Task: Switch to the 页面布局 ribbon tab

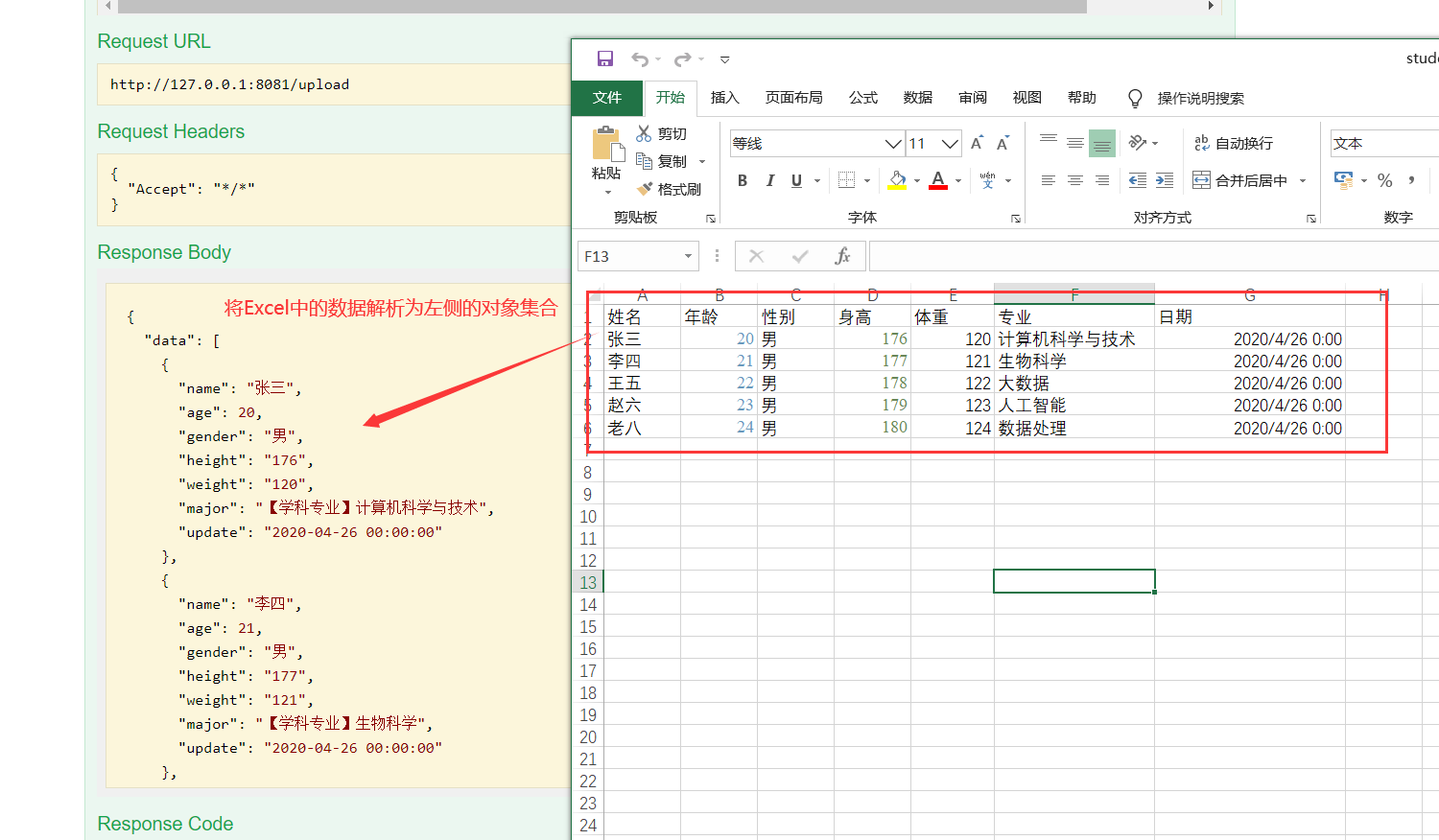Action: (x=793, y=98)
